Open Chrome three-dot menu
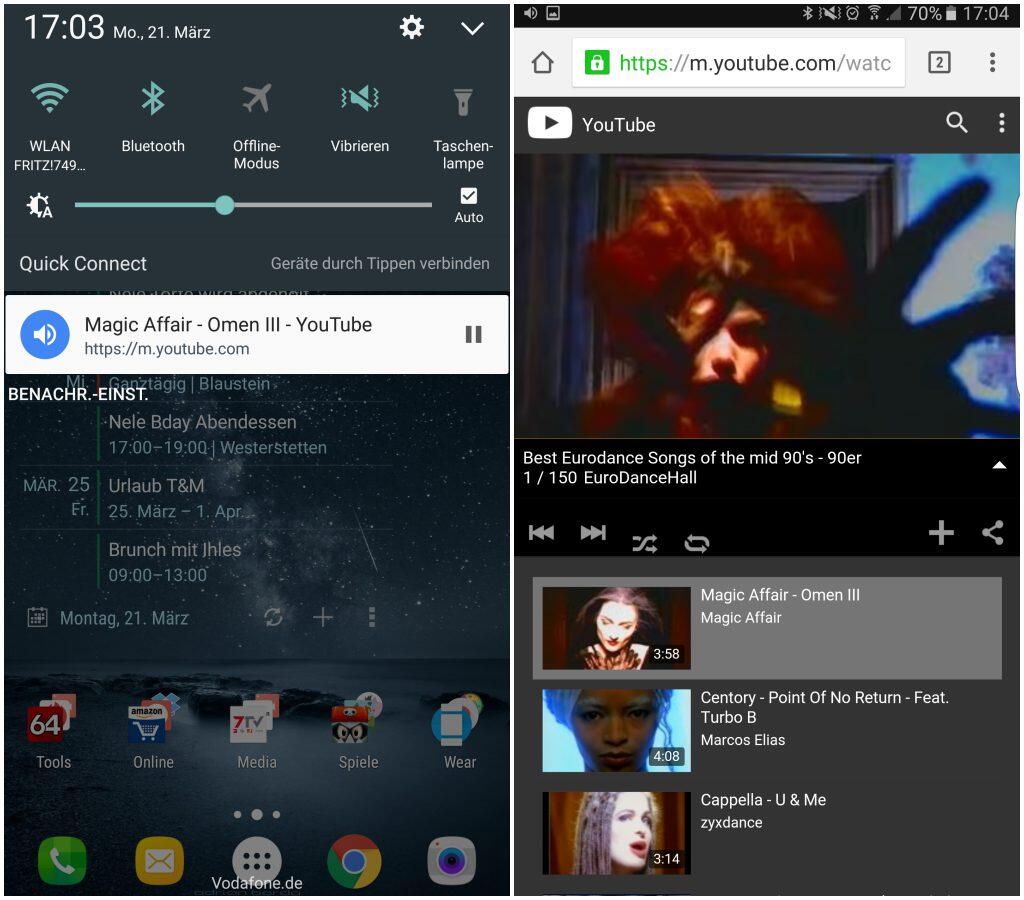Image resolution: width=1024 pixels, height=900 pixels. coord(992,63)
